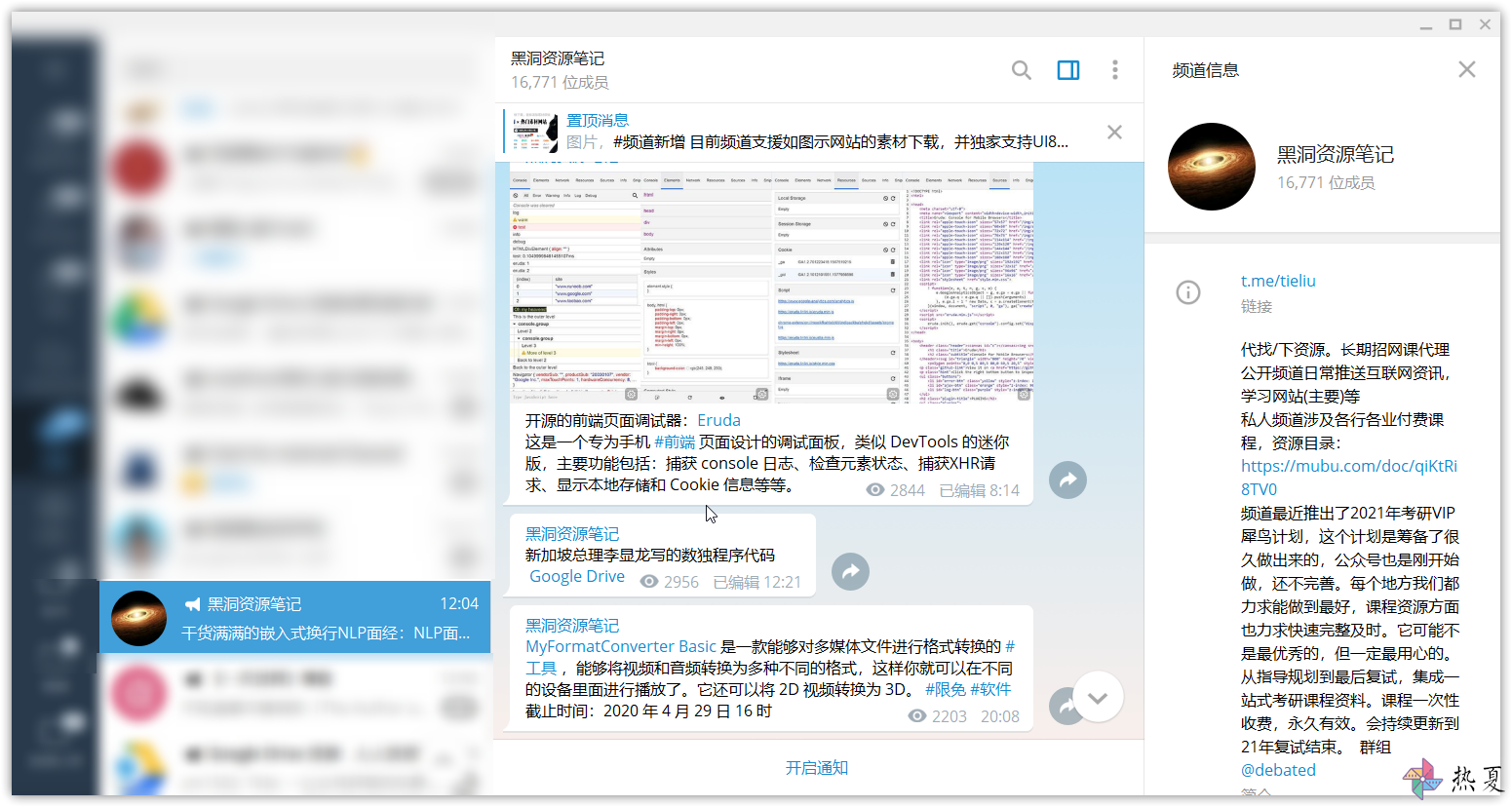Click the #限免 hashtag

pos(946,689)
